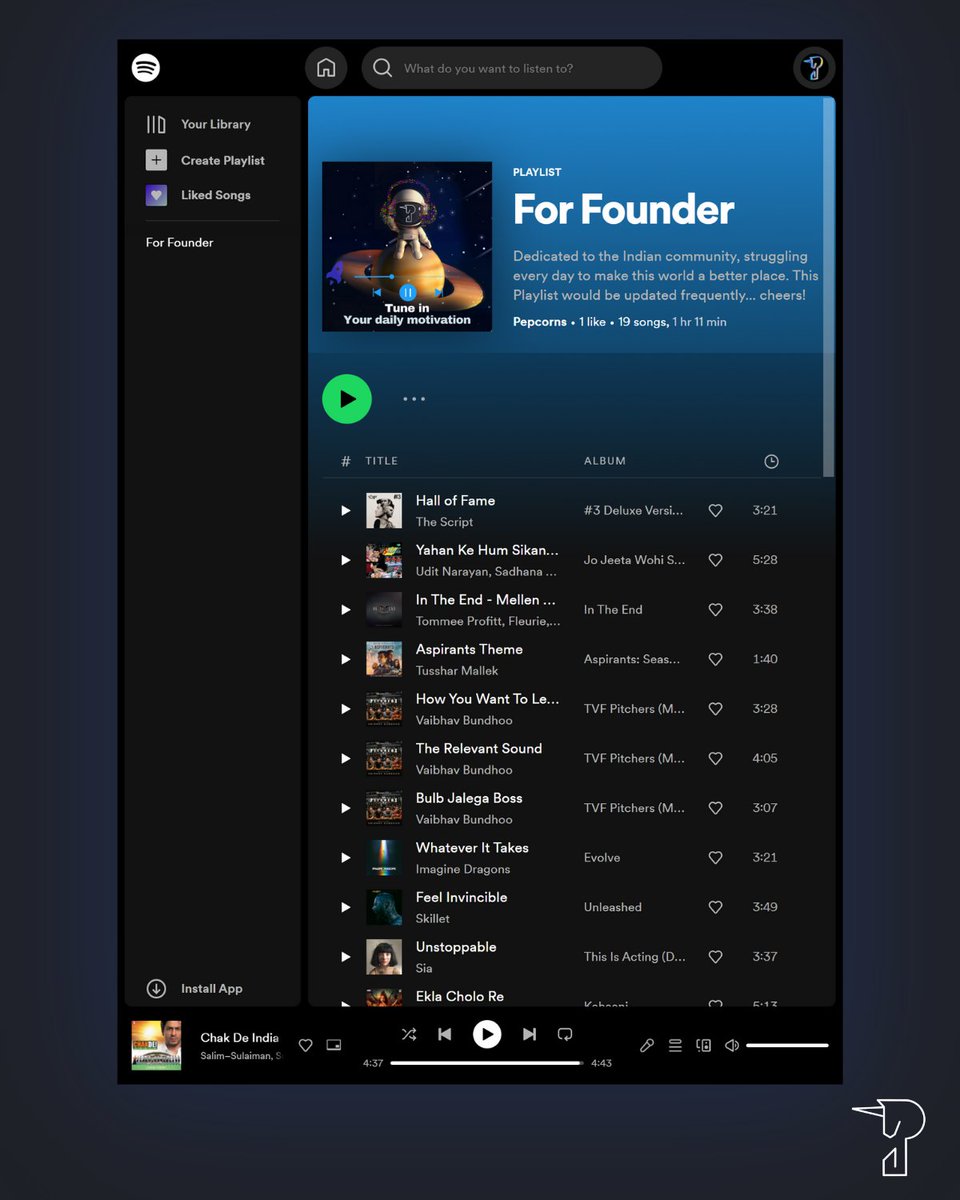Image resolution: width=960 pixels, height=1200 pixels.
Task: Click the song progress bar
Action: coord(487,1063)
